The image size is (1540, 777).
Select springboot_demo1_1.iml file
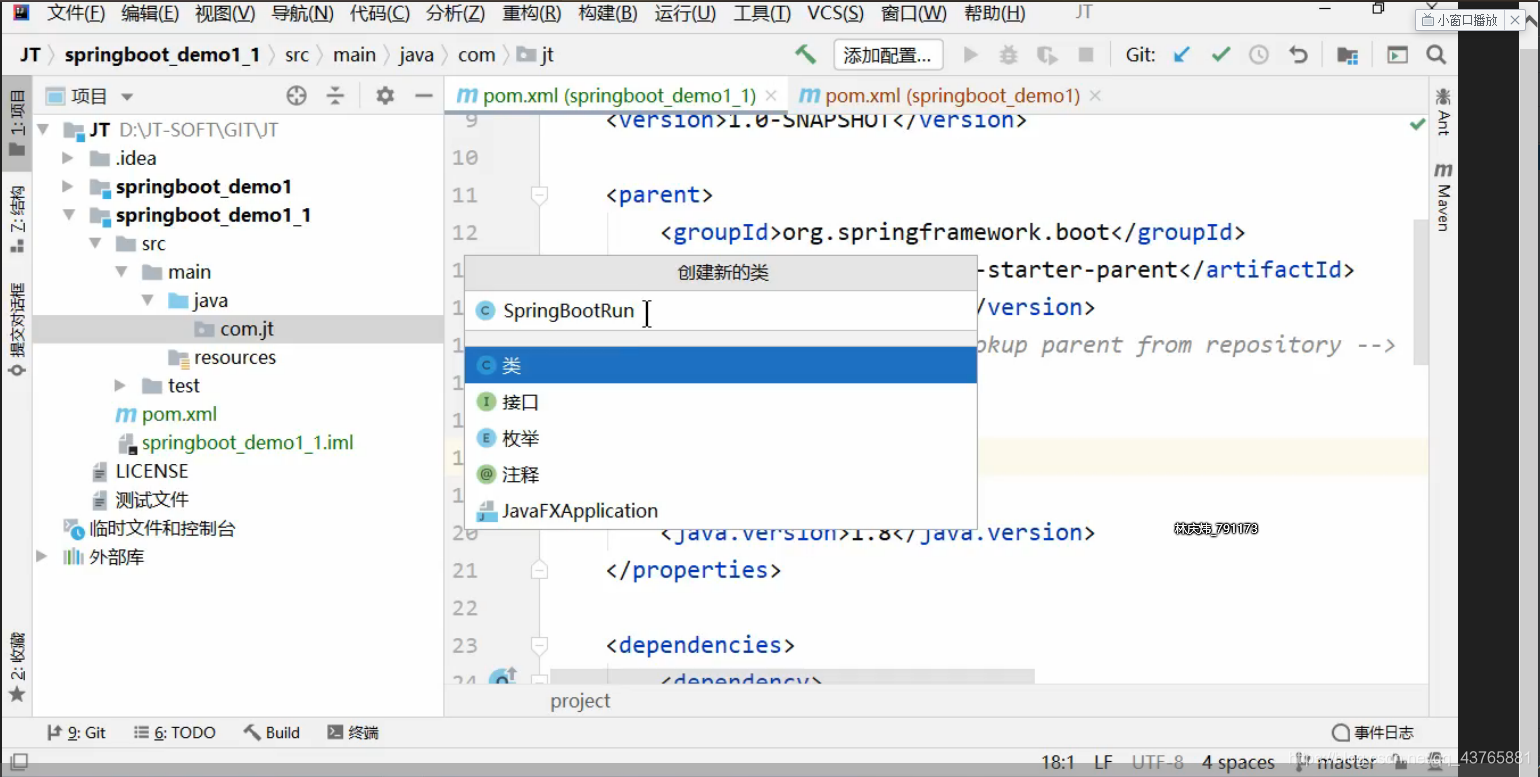tap(247, 443)
